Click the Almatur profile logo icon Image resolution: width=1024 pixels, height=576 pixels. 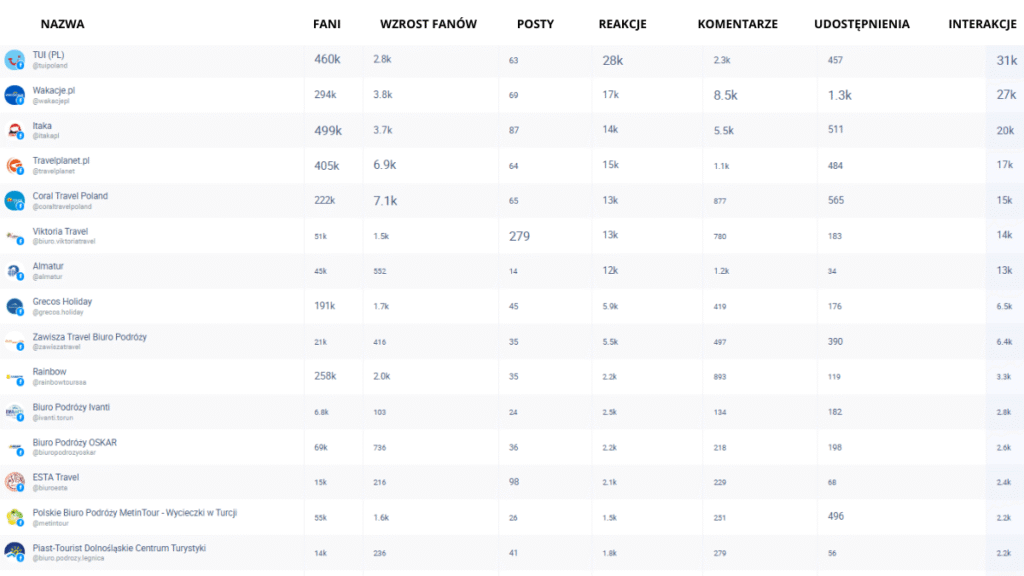click(14, 271)
